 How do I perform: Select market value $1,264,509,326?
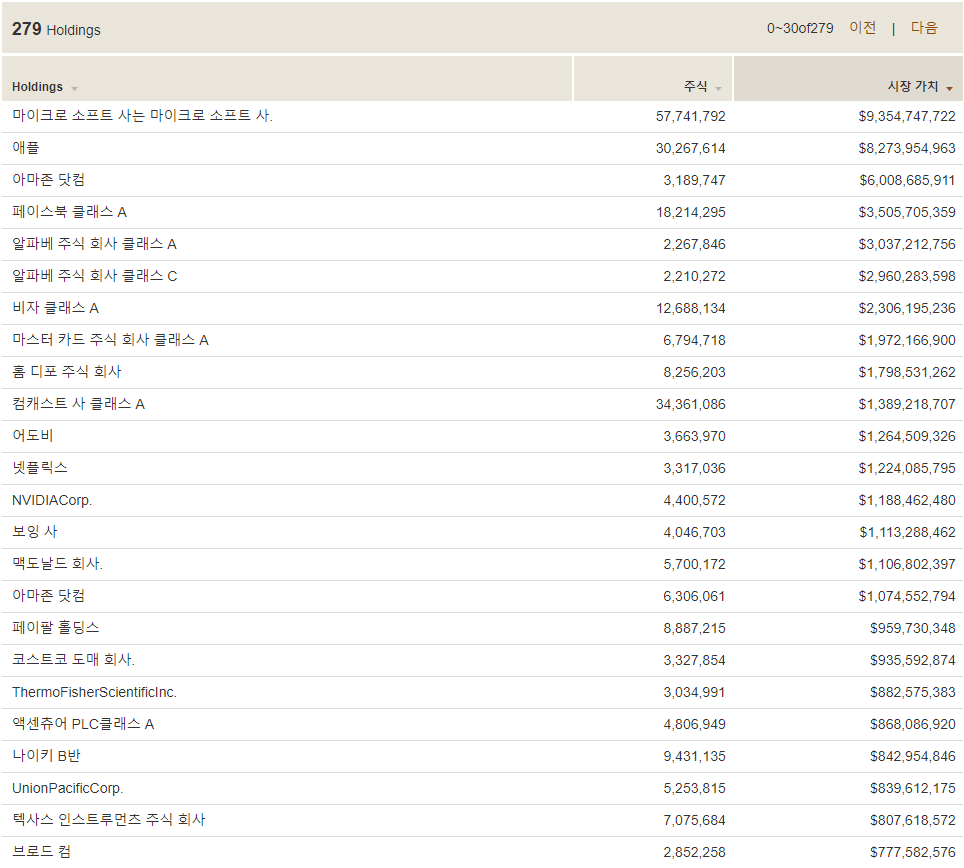click(x=907, y=436)
